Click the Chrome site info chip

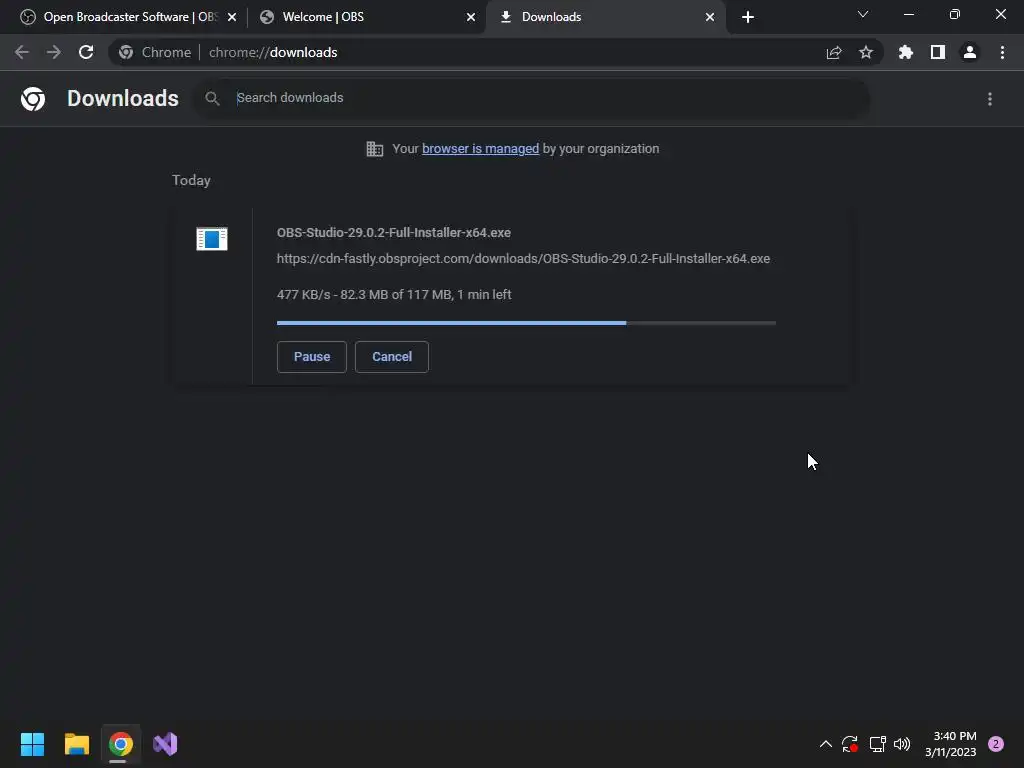coord(155,52)
